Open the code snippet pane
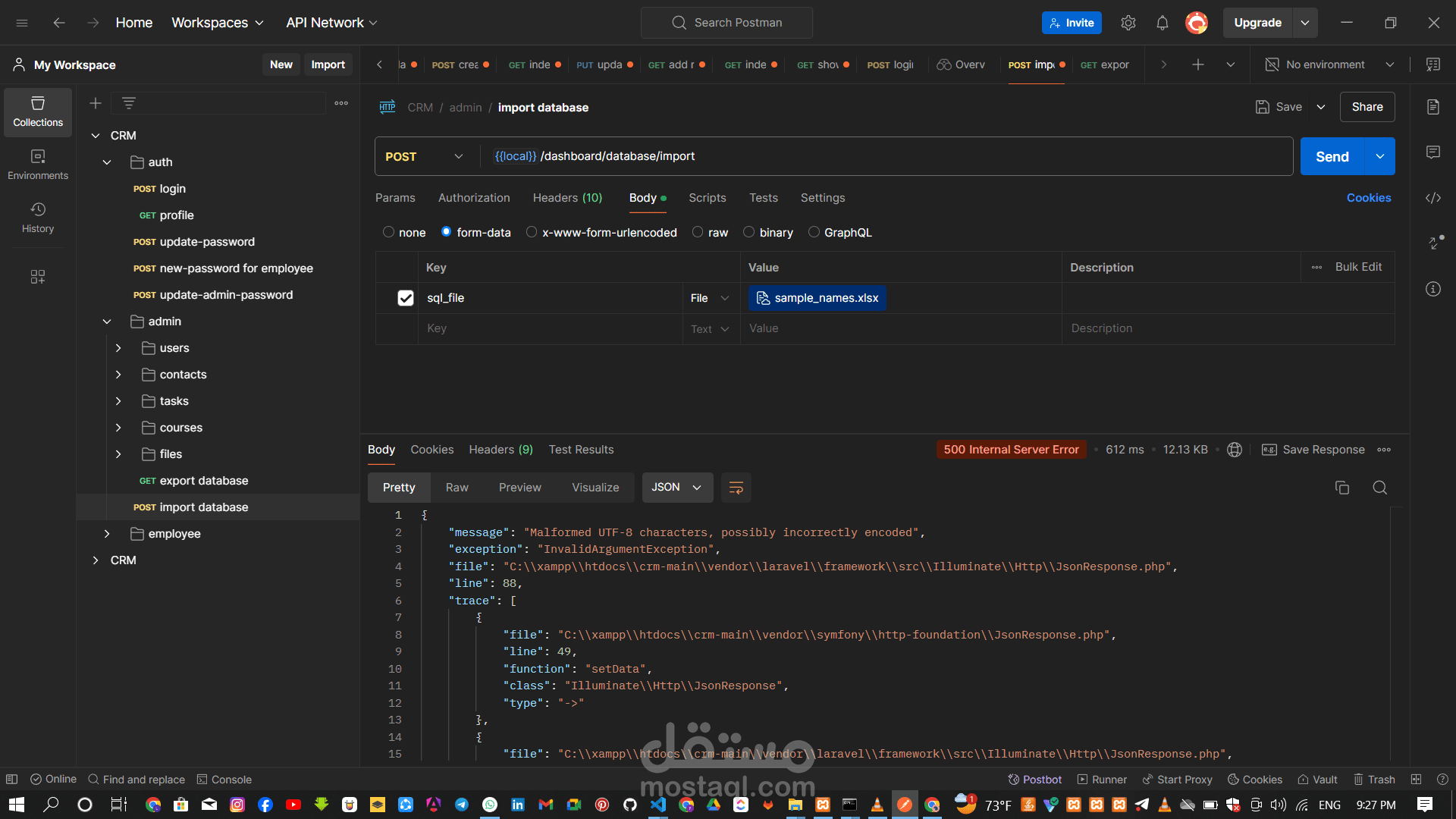Screen dimensions: 1456x819 [x=1433, y=198]
